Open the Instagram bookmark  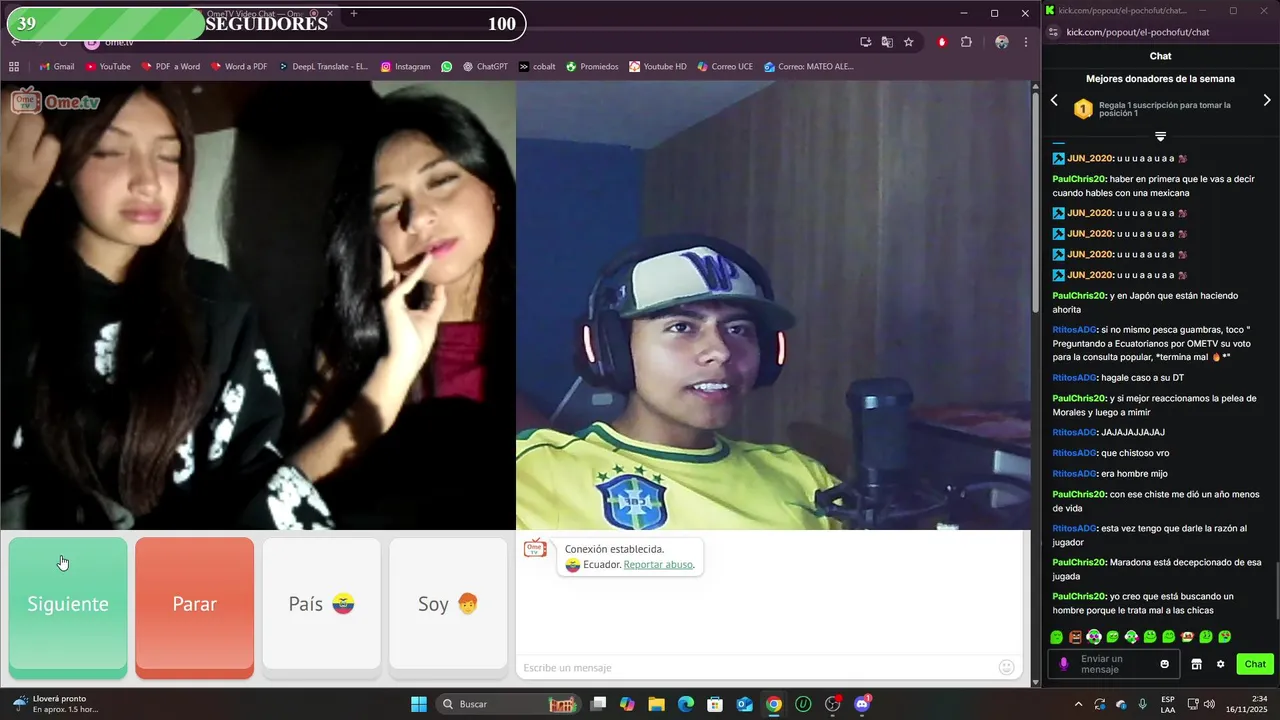pyautogui.click(x=405, y=67)
